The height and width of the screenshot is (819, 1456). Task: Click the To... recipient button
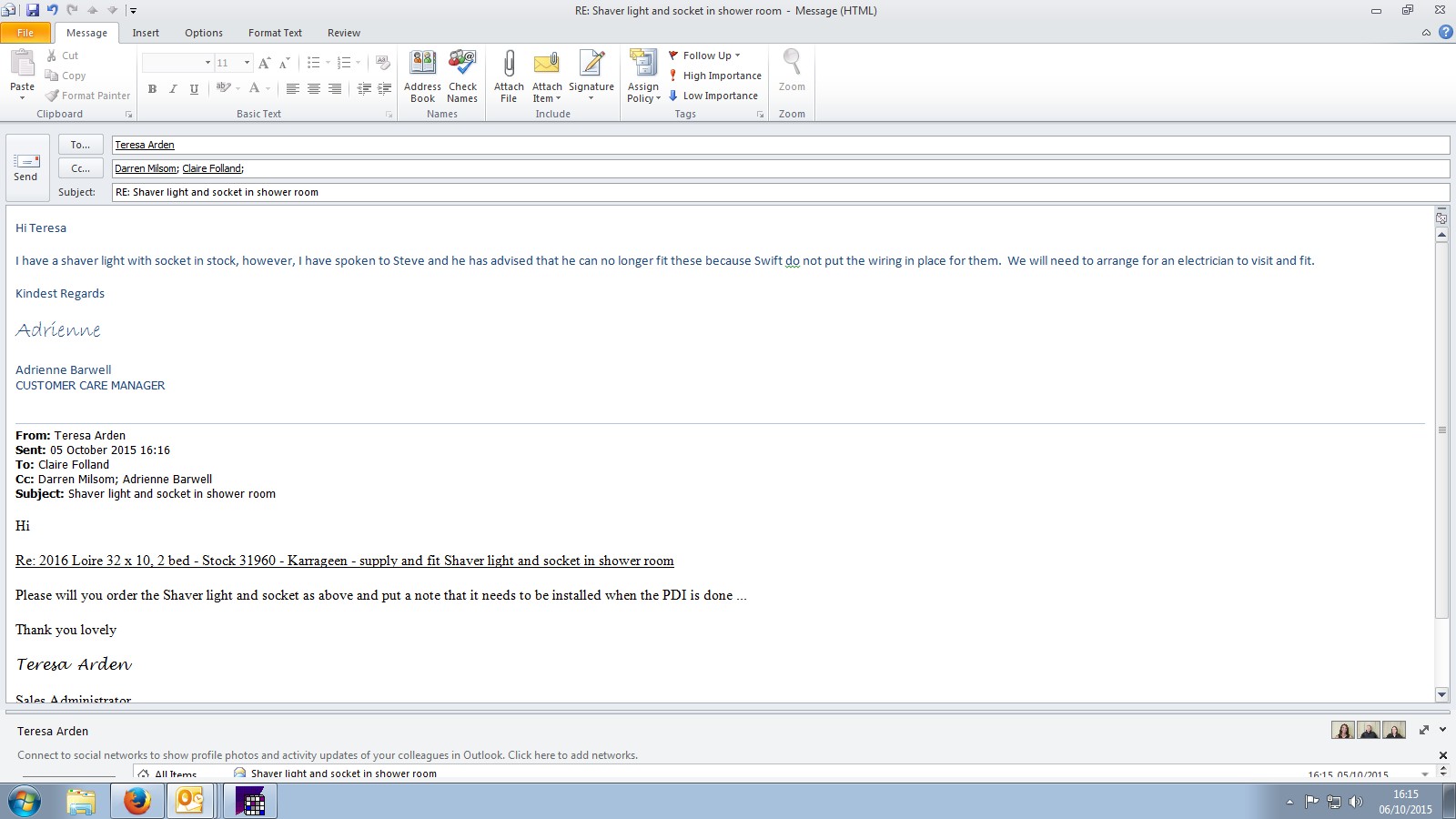point(80,145)
